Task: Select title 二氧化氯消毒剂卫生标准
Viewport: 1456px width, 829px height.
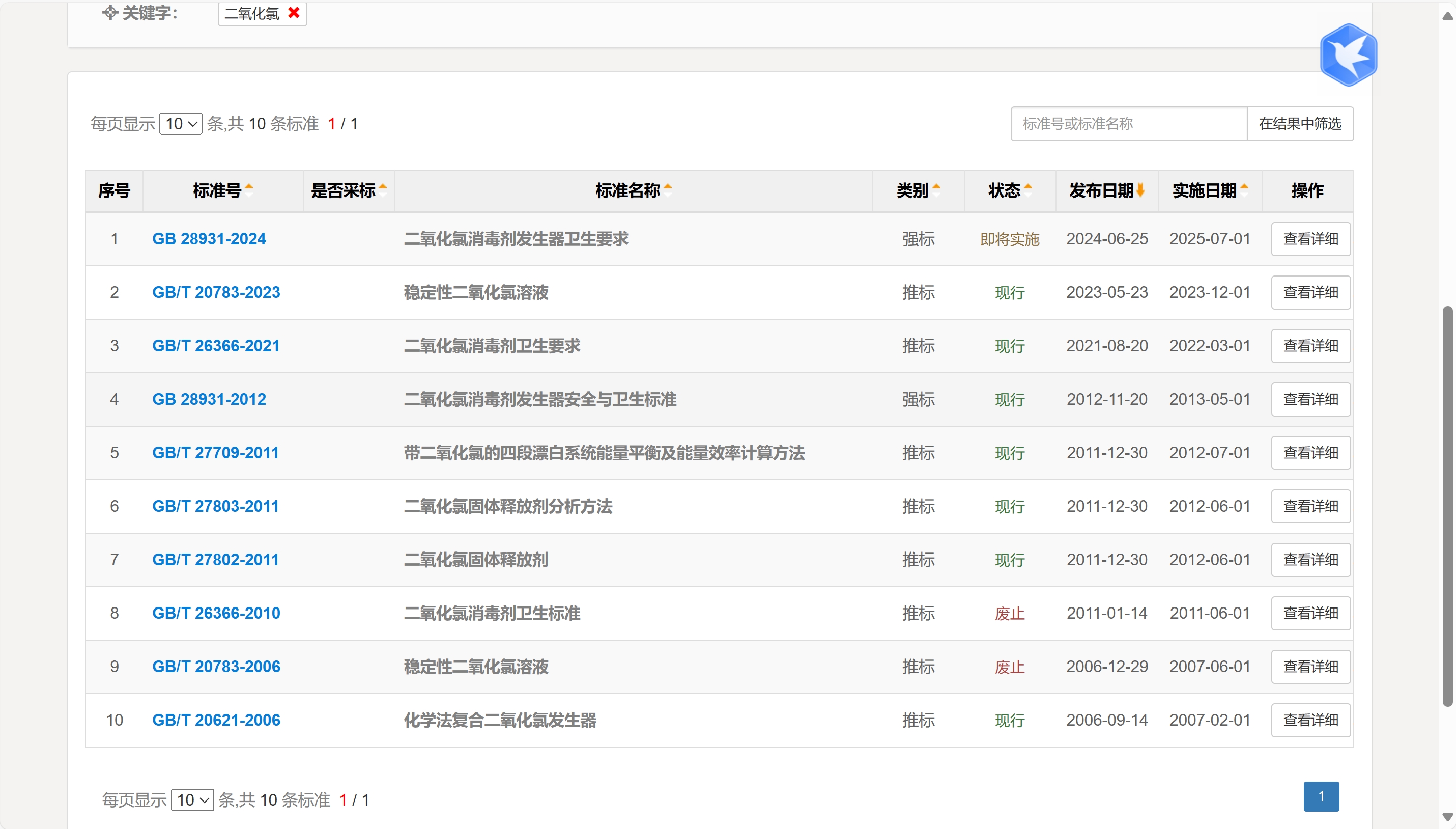Action: 492,613
